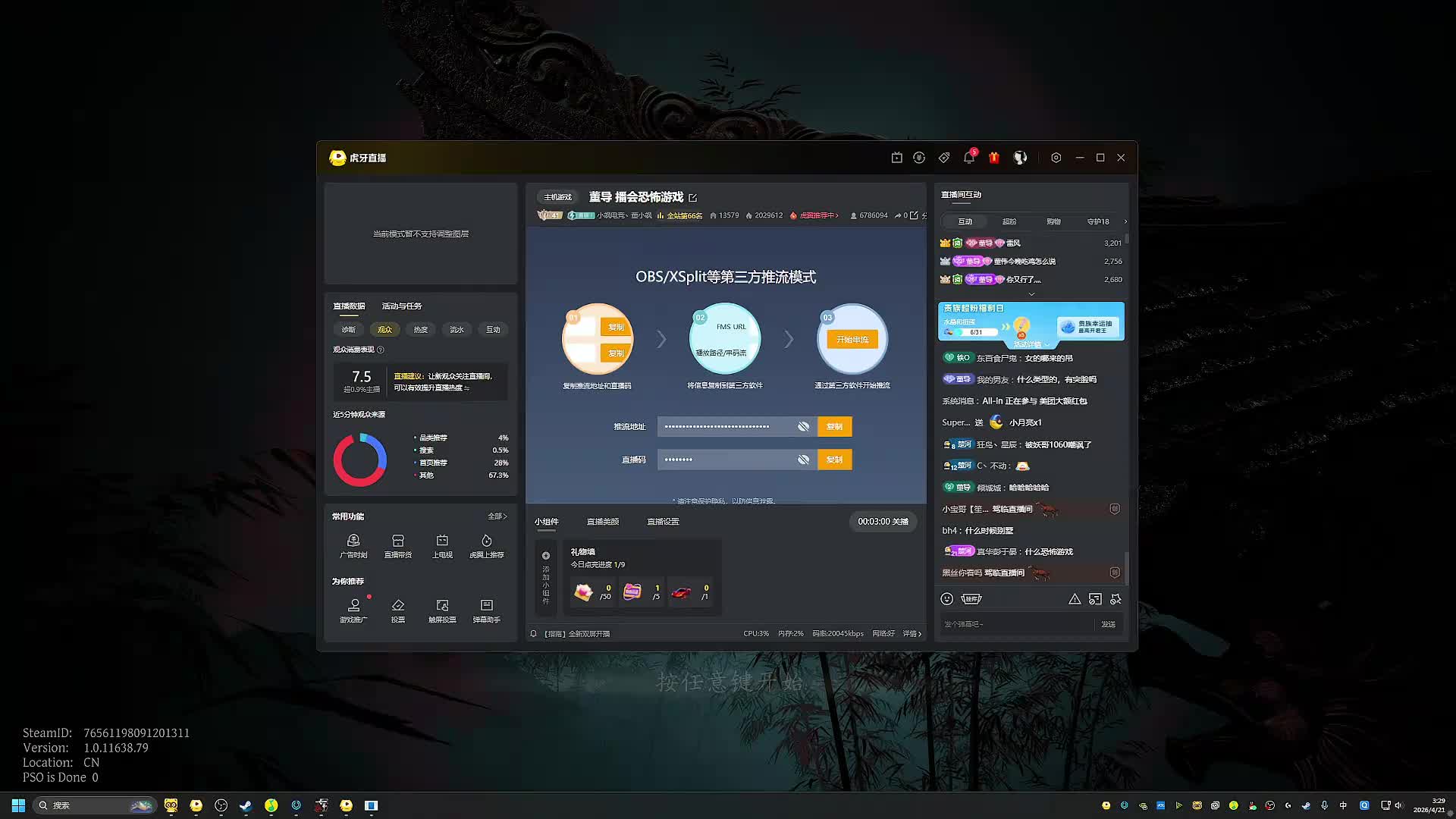Open the hexagon settings icon
This screenshot has width=1456, height=819.
(x=1056, y=158)
